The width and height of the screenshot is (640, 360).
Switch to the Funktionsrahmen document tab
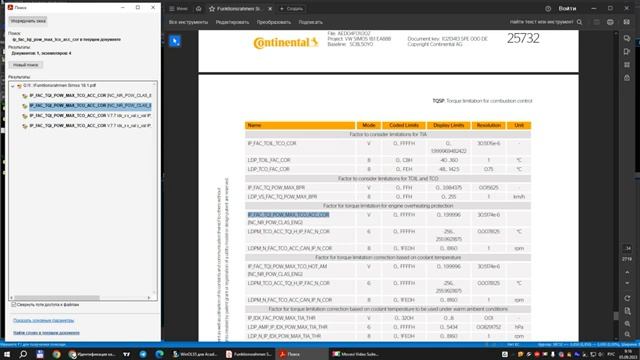click(x=239, y=9)
